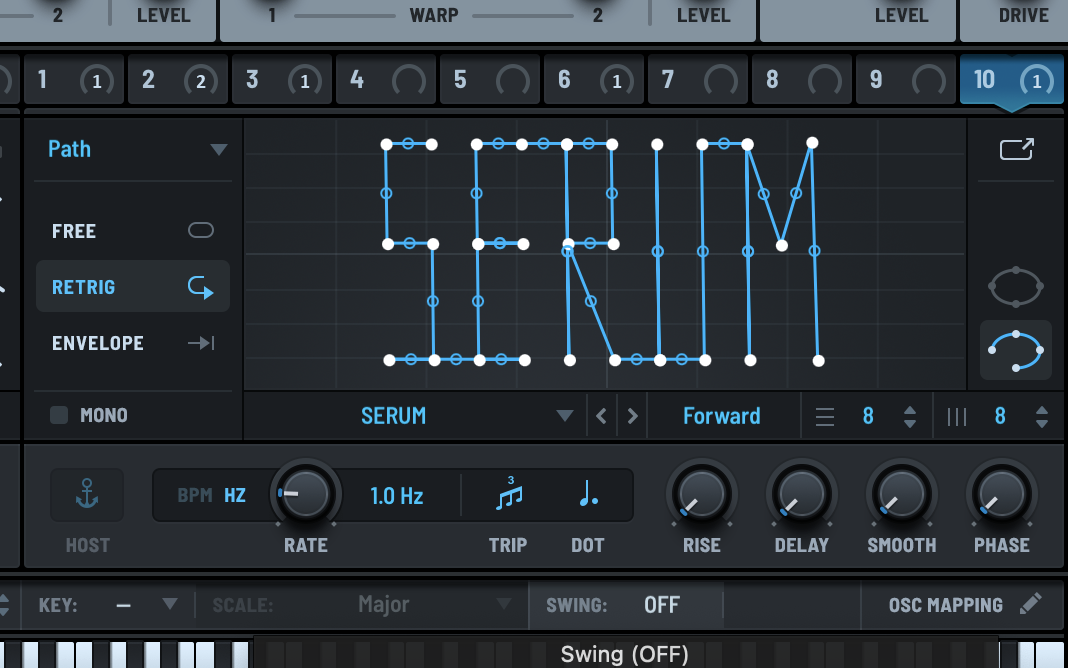Viewport: 1068px width, 668px height.
Task: Select LFO tab 6
Action: click(x=593, y=80)
